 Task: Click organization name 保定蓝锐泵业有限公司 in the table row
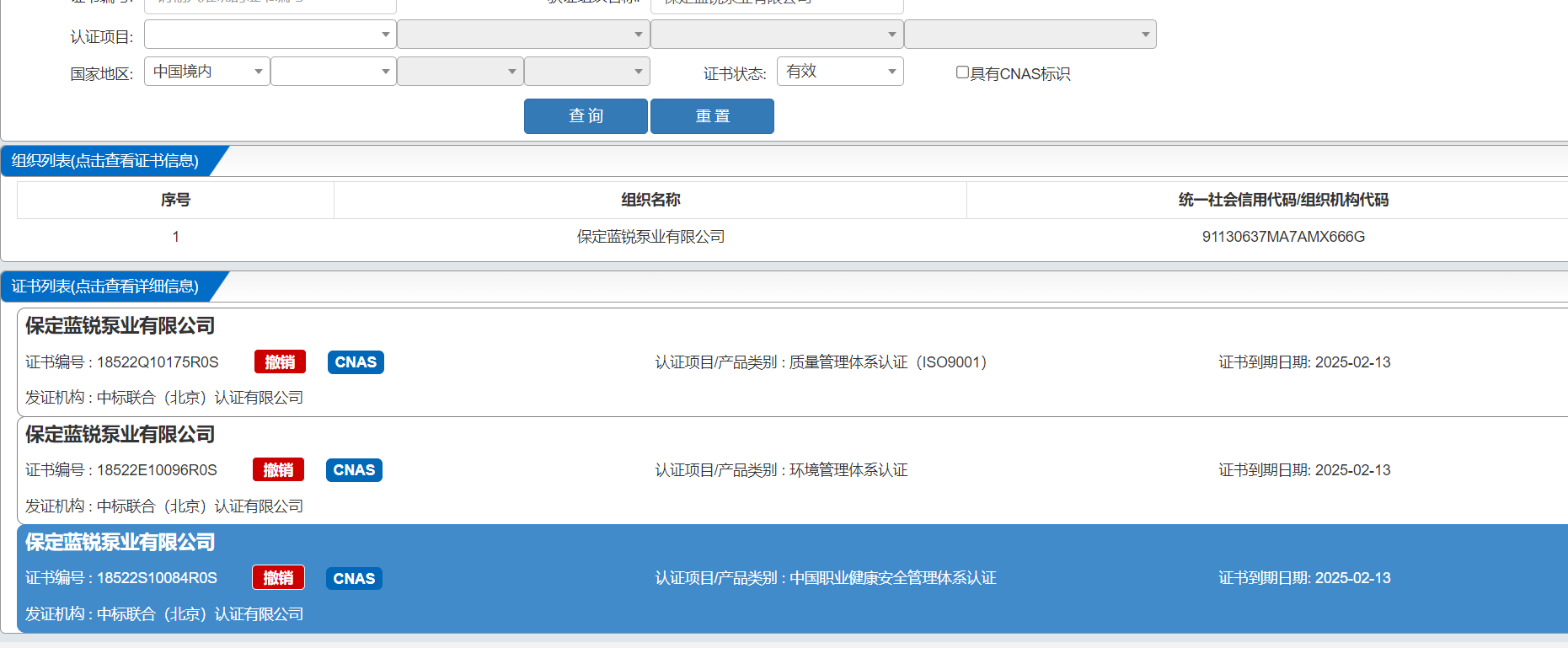pyautogui.click(x=650, y=237)
